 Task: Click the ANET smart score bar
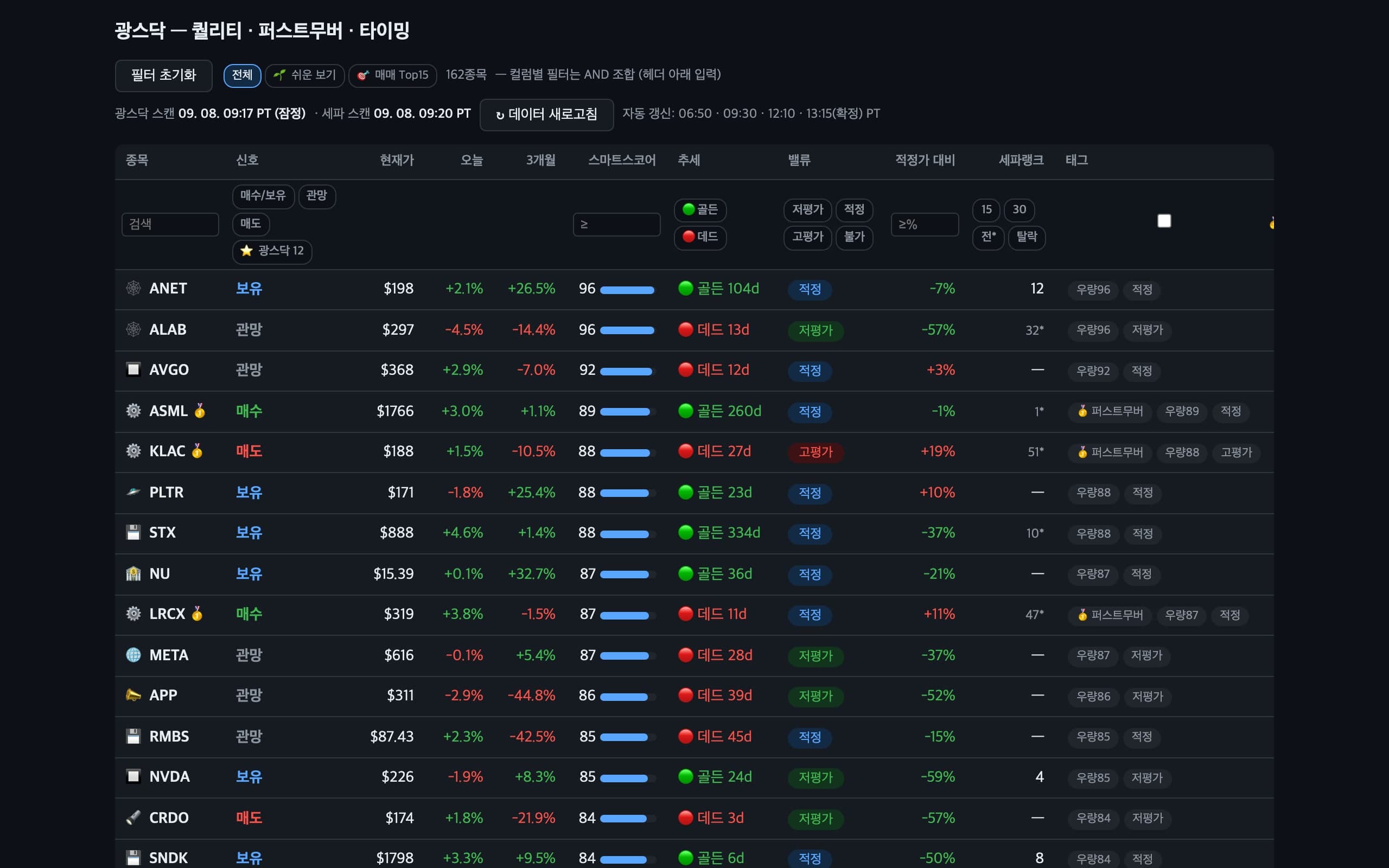click(627, 290)
